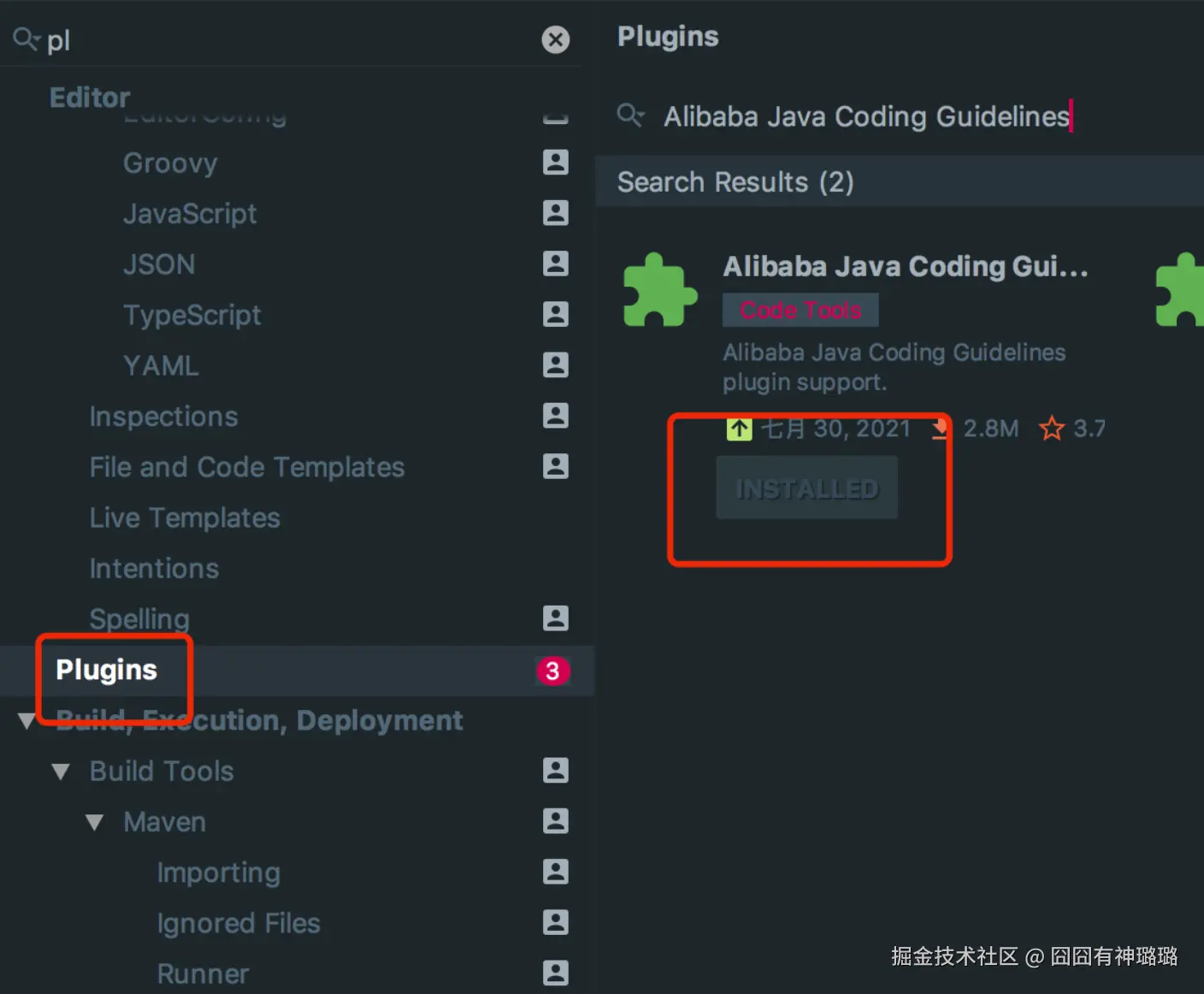The height and width of the screenshot is (994, 1204).
Task: Collapse the Build, Execution, Deployment section
Action: click(27, 721)
